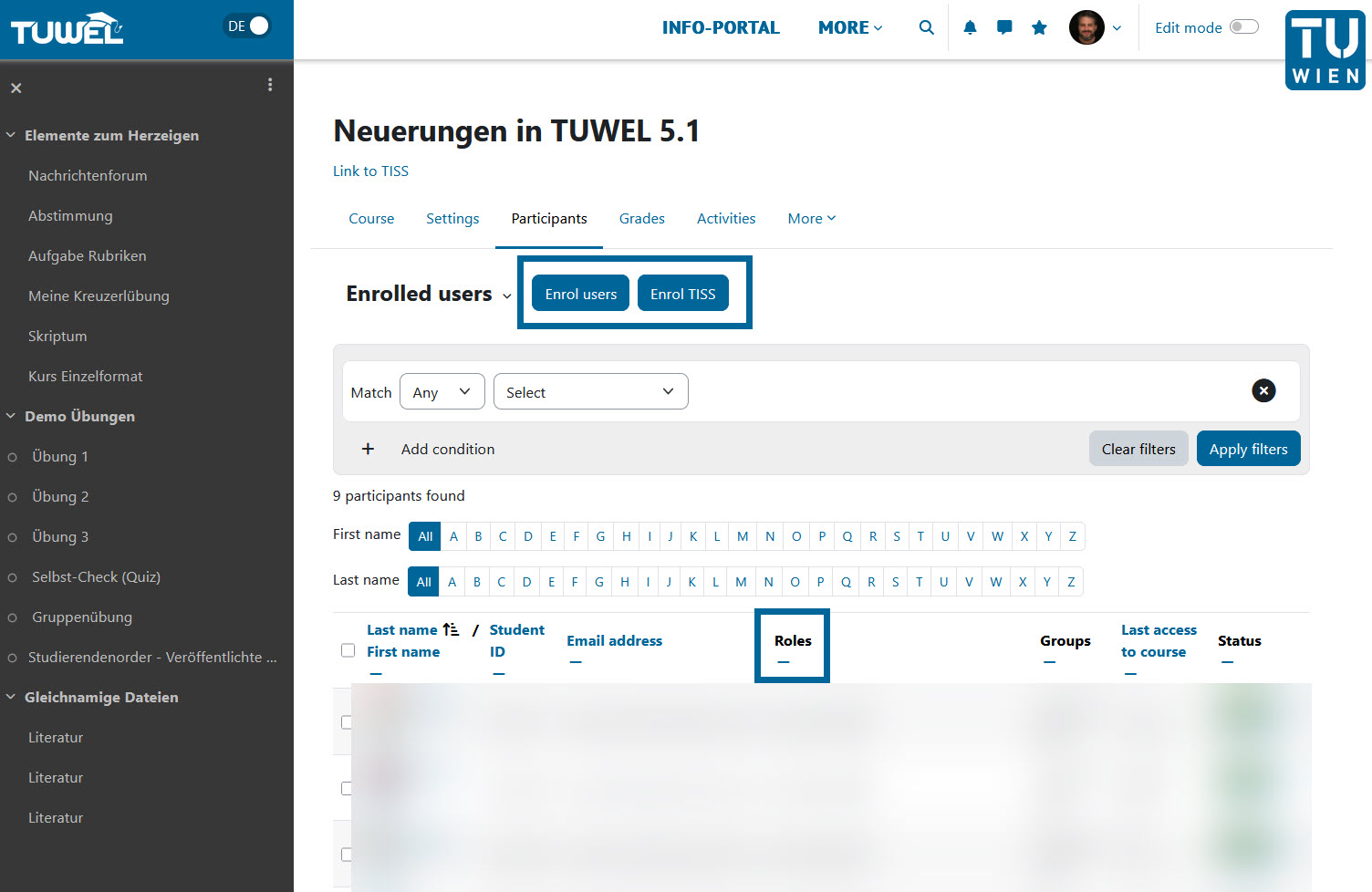This screenshot has height=892, width=1372.
Task: Open the messages chat icon
Action: (1004, 27)
